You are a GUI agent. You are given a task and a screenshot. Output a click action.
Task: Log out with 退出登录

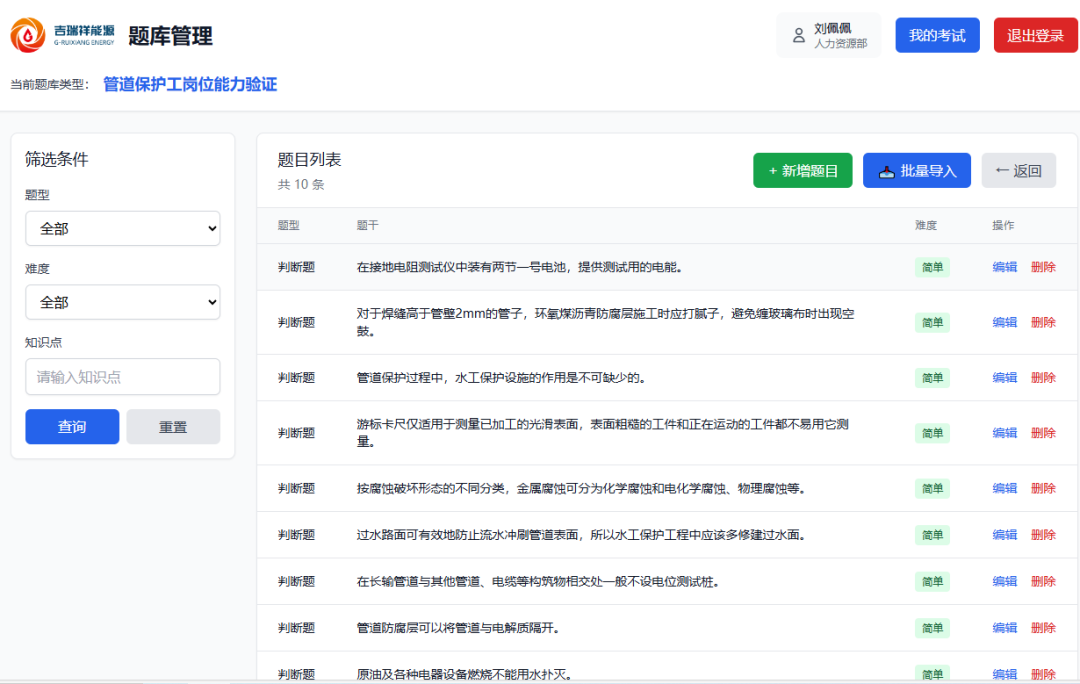(1035, 35)
